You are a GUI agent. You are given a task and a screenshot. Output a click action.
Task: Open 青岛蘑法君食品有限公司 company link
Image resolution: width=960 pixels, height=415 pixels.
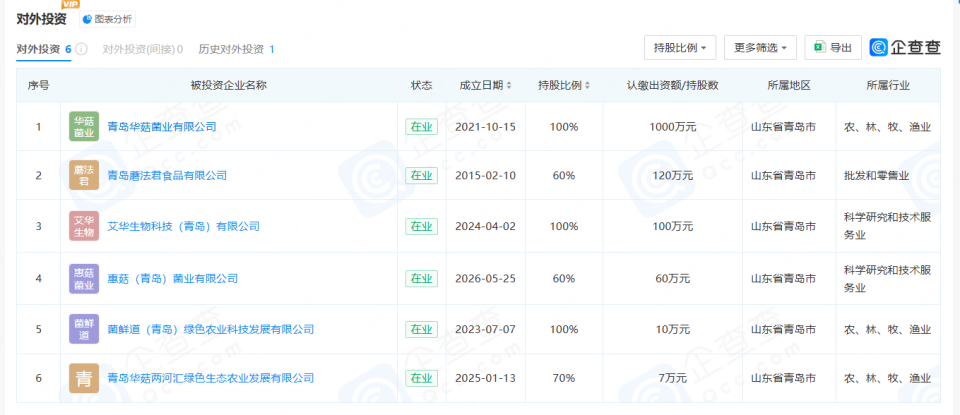167,176
